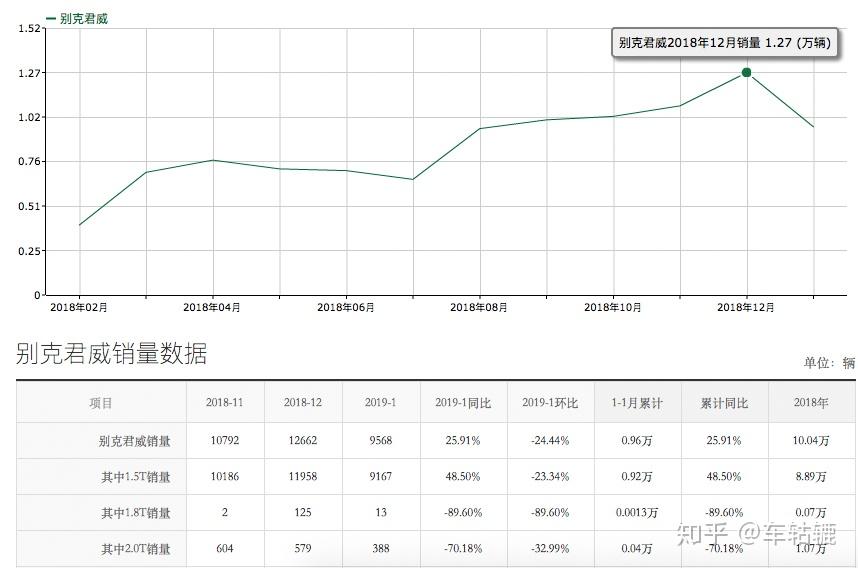Select the 2019-1同比 column header
The height and width of the screenshot is (568, 858).
463,403
